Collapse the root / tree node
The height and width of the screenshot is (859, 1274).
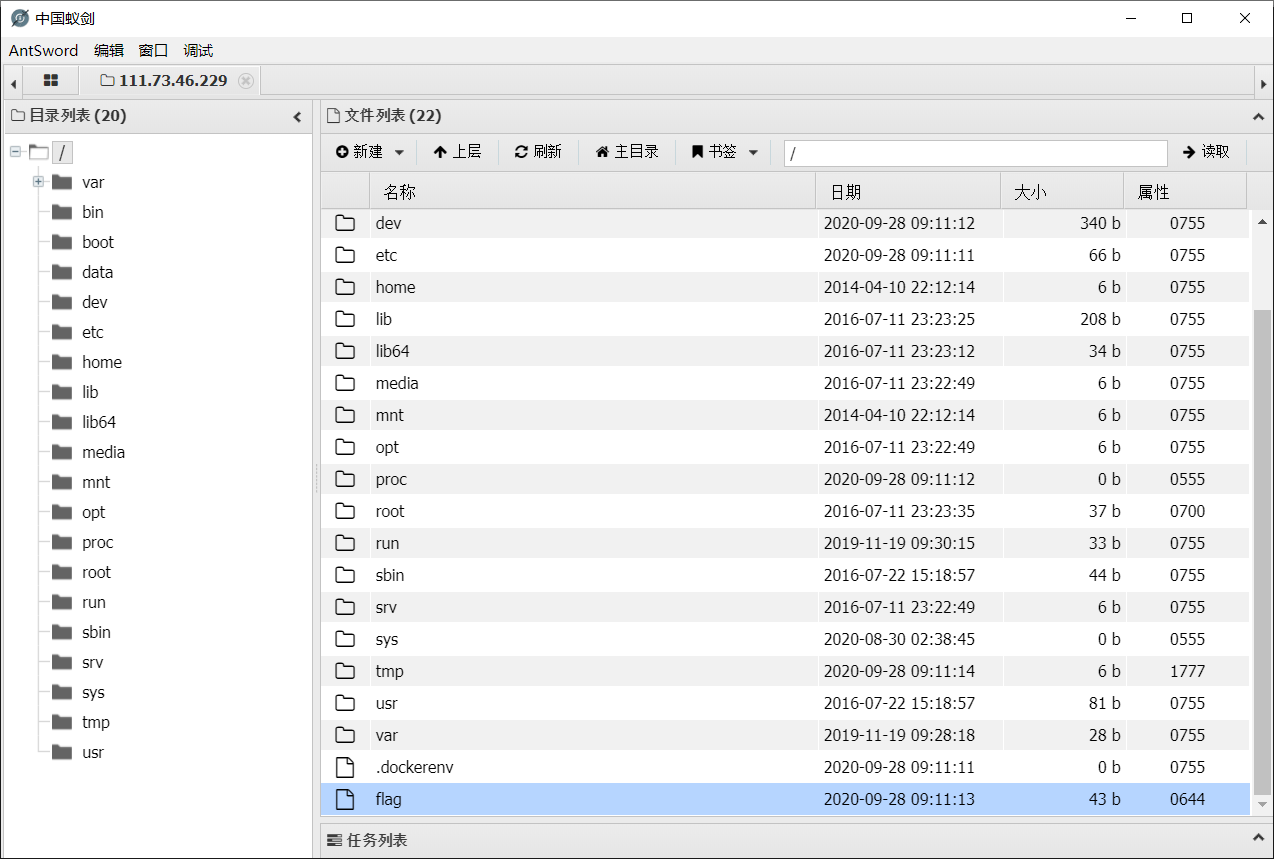pyautogui.click(x=15, y=152)
